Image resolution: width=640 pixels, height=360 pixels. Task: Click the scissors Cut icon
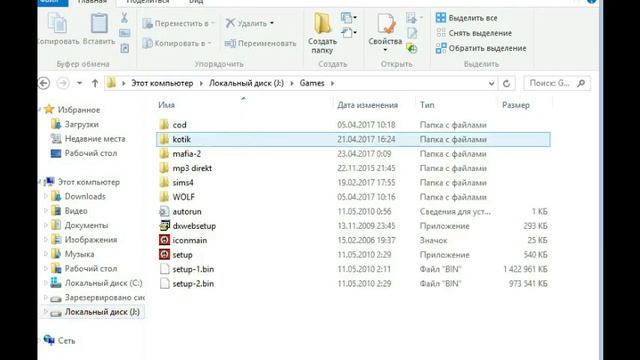click(124, 18)
